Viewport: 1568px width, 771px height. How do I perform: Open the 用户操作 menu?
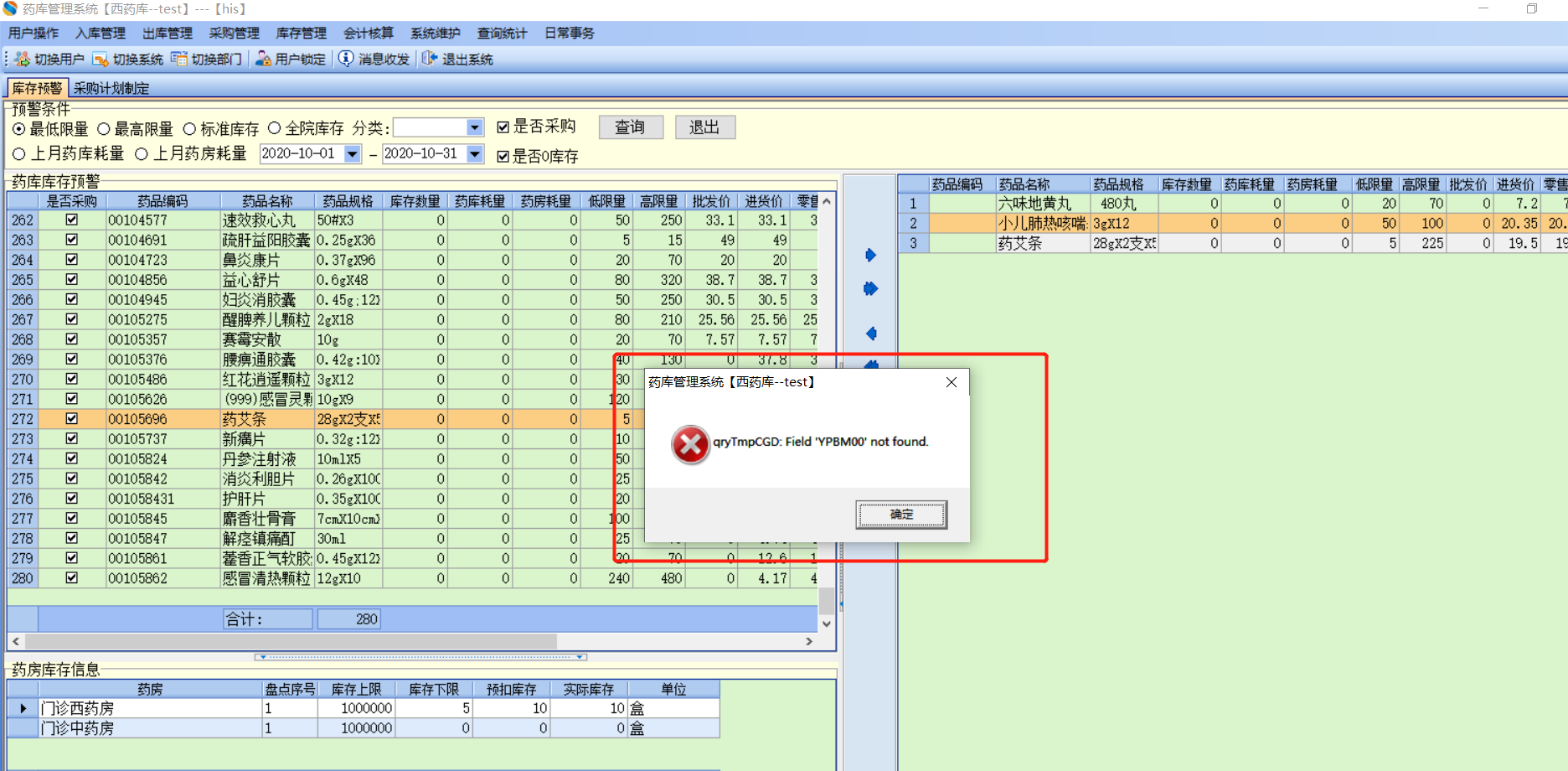[x=34, y=34]
